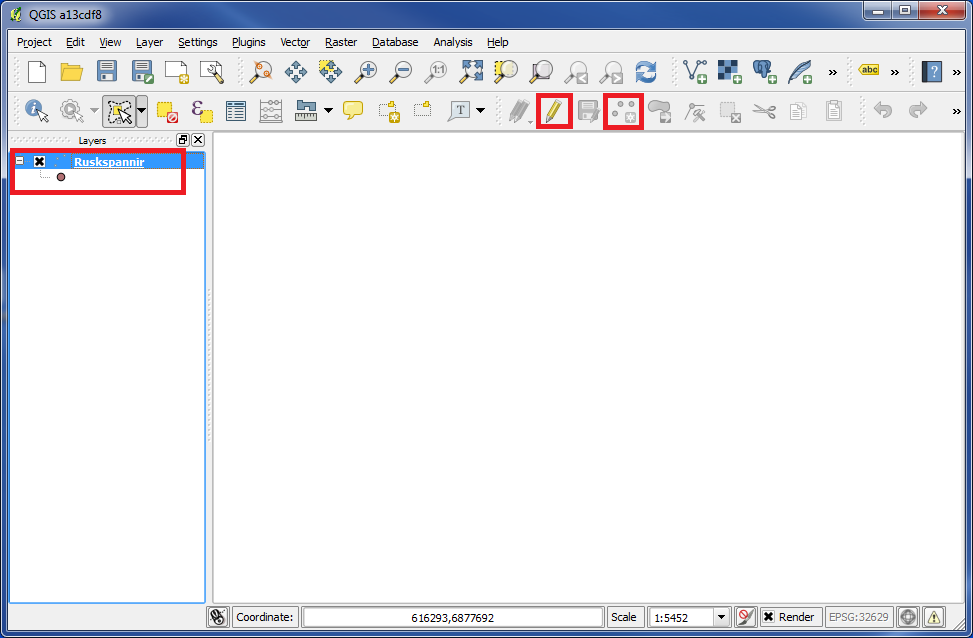Refresh the map canvas
Image resolution: width=973 pixels, height=638 pixels.
pos(646,72)
